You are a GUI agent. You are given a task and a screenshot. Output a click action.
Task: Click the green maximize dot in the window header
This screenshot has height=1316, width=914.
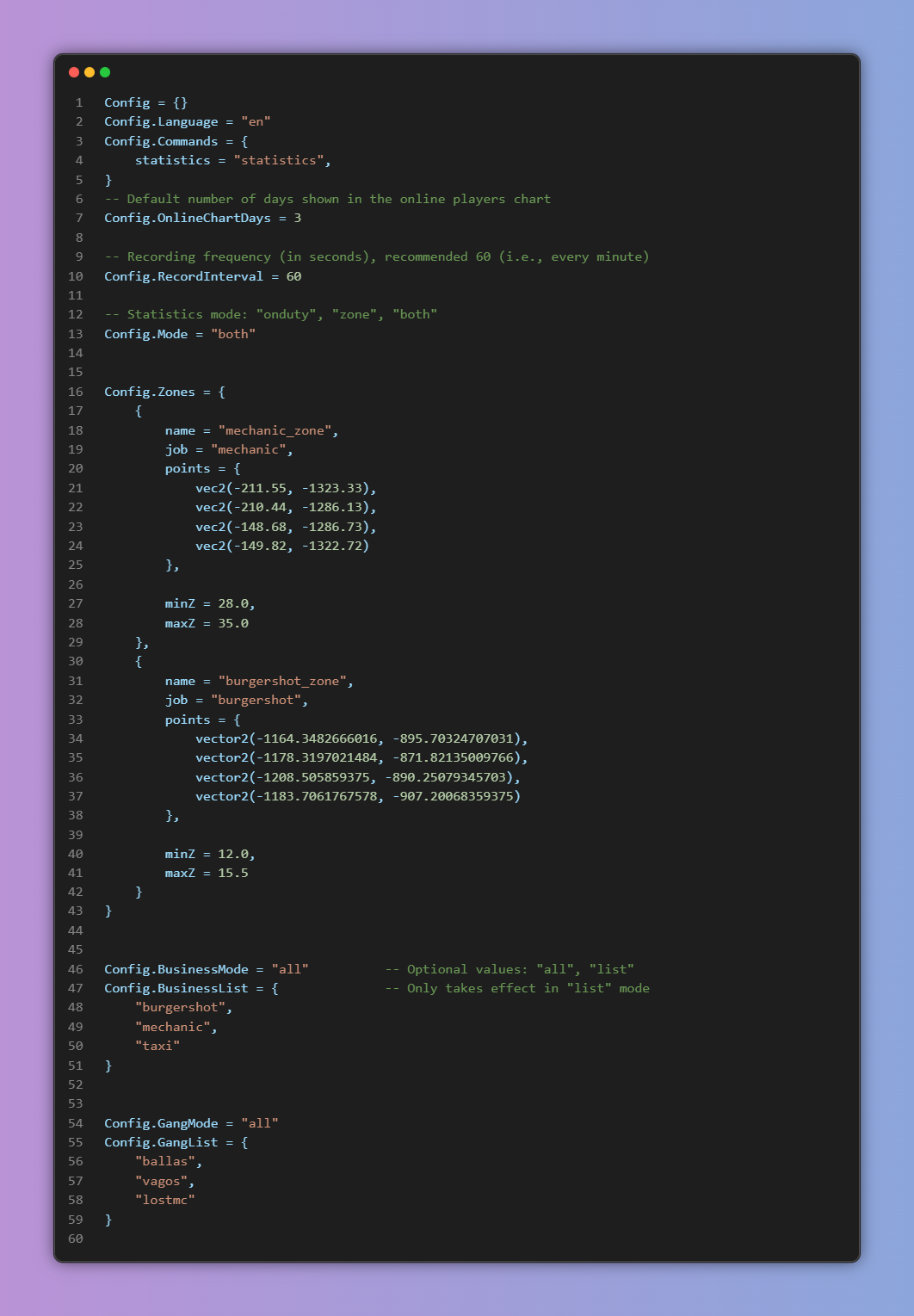click(x=105, y=72)
